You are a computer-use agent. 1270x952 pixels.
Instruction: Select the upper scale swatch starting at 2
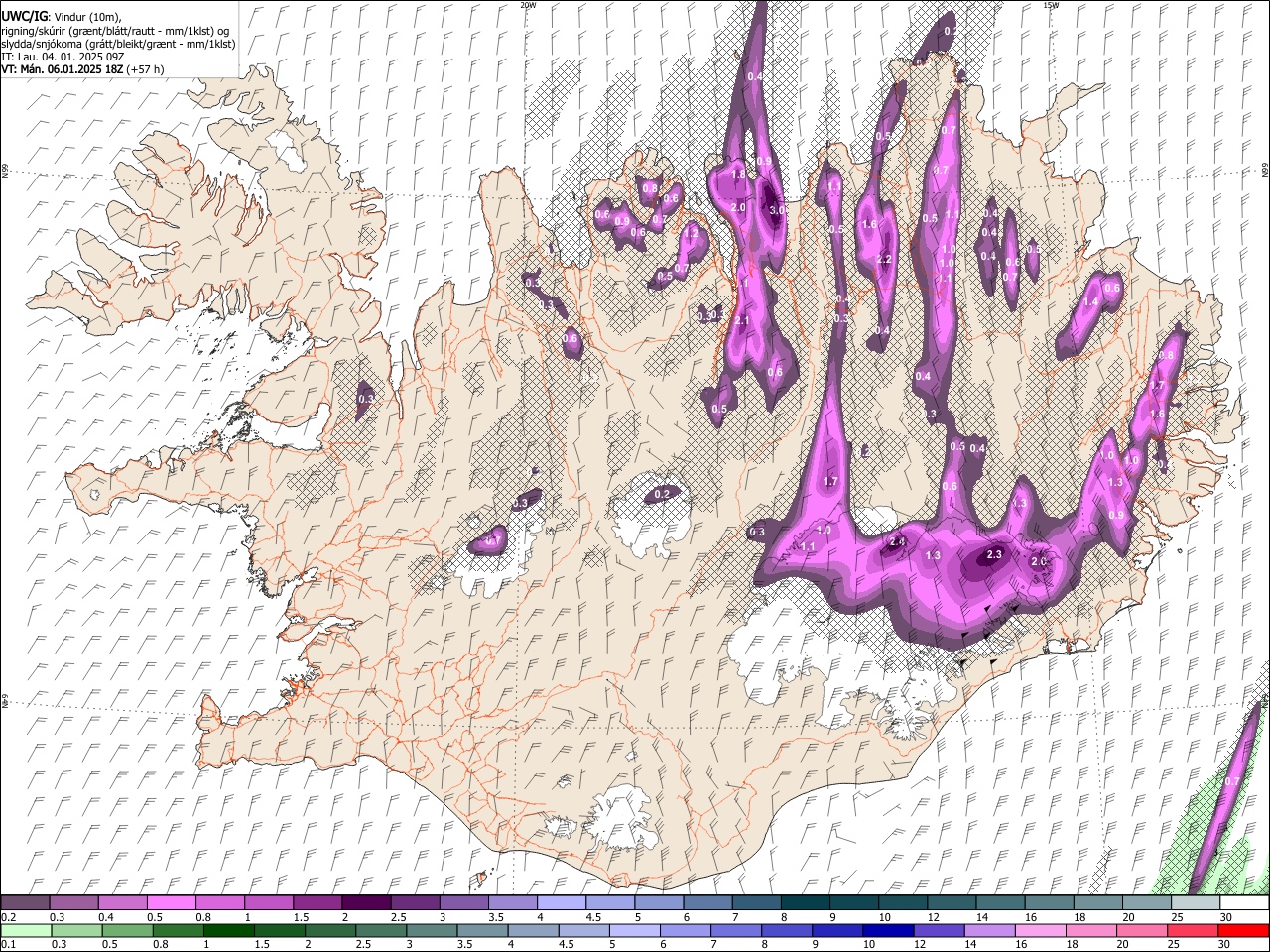click(x=366, y=903)
